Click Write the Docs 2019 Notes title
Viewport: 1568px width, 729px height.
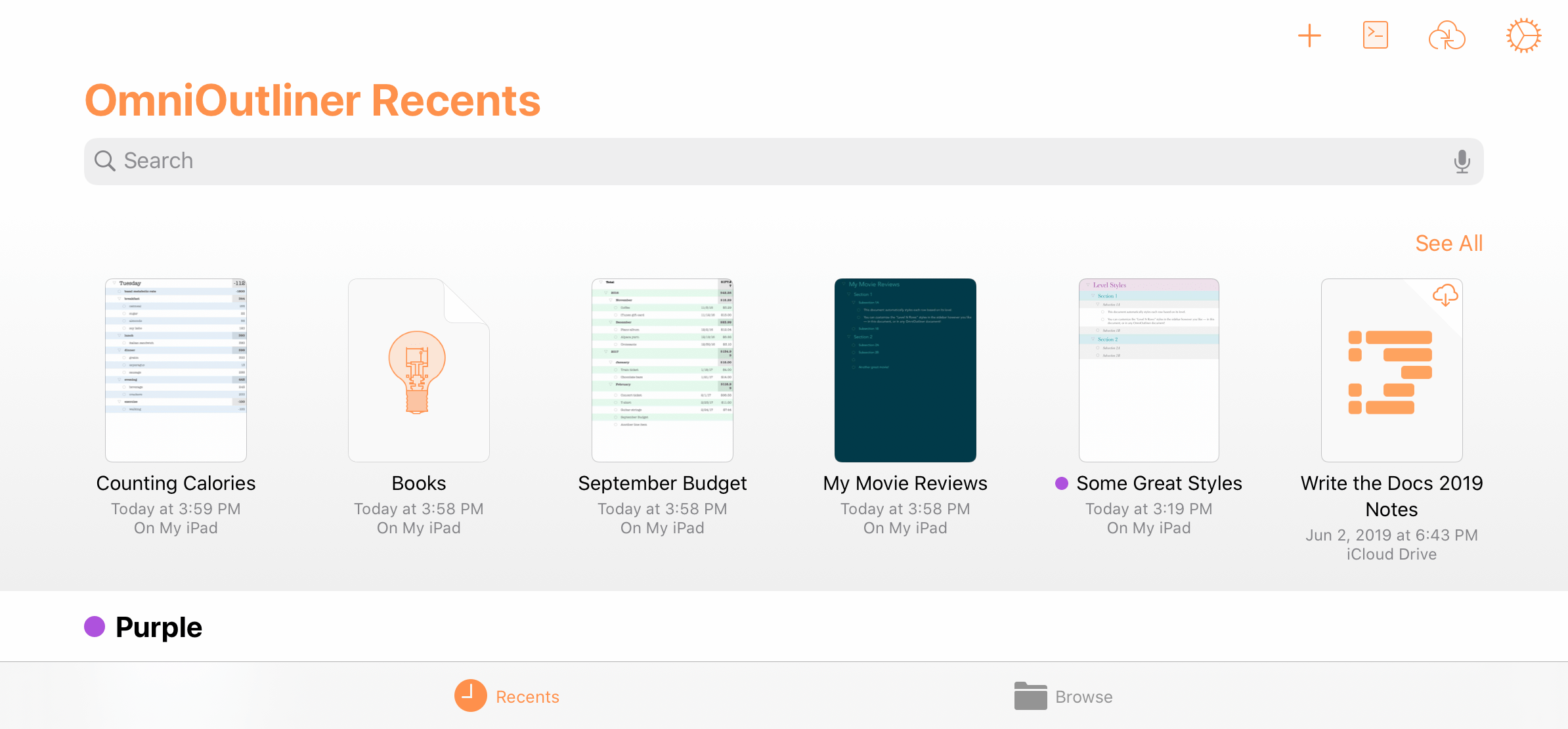coord(1392,497)
